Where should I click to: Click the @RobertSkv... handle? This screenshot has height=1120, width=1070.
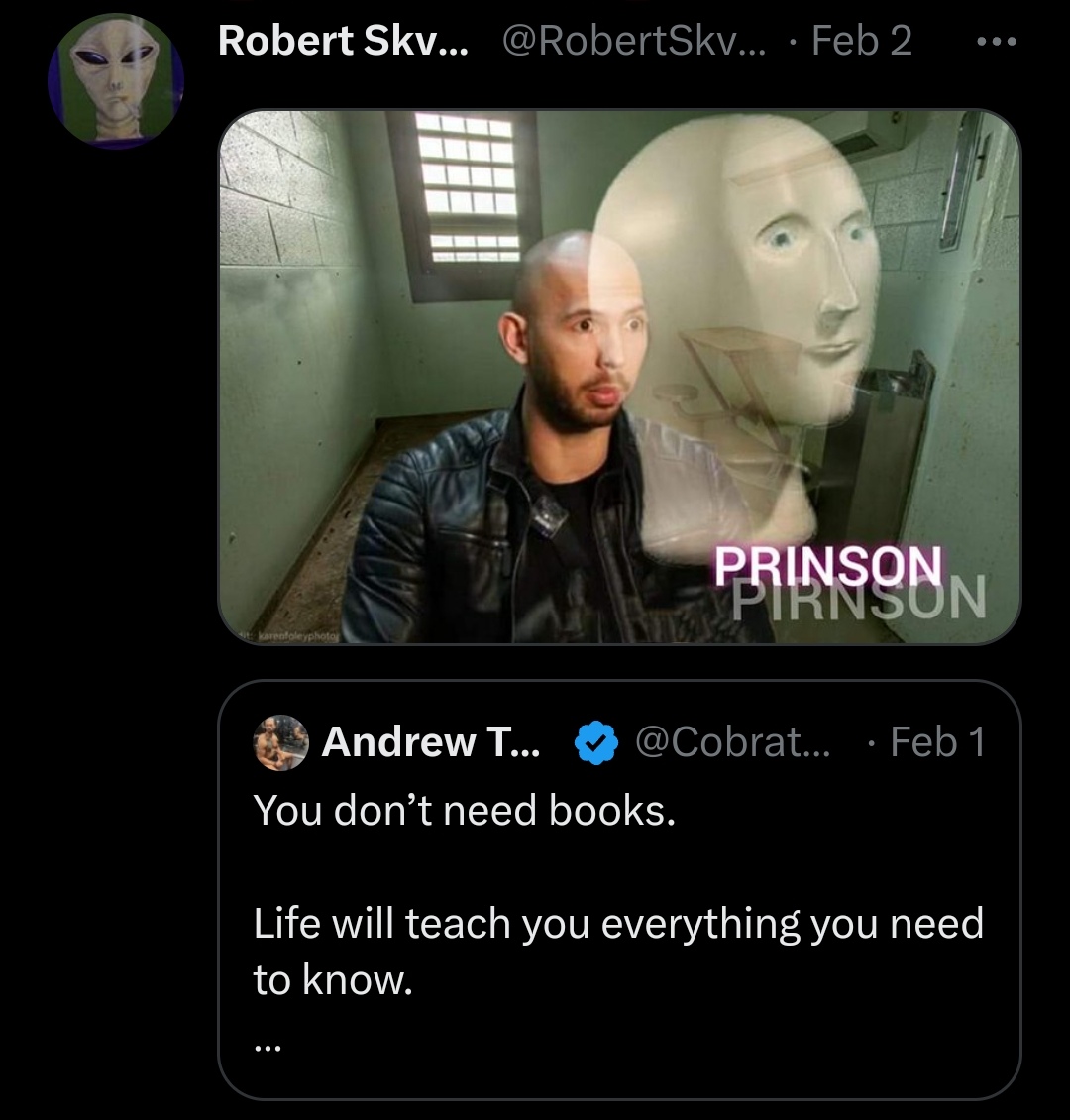(634, 40)
